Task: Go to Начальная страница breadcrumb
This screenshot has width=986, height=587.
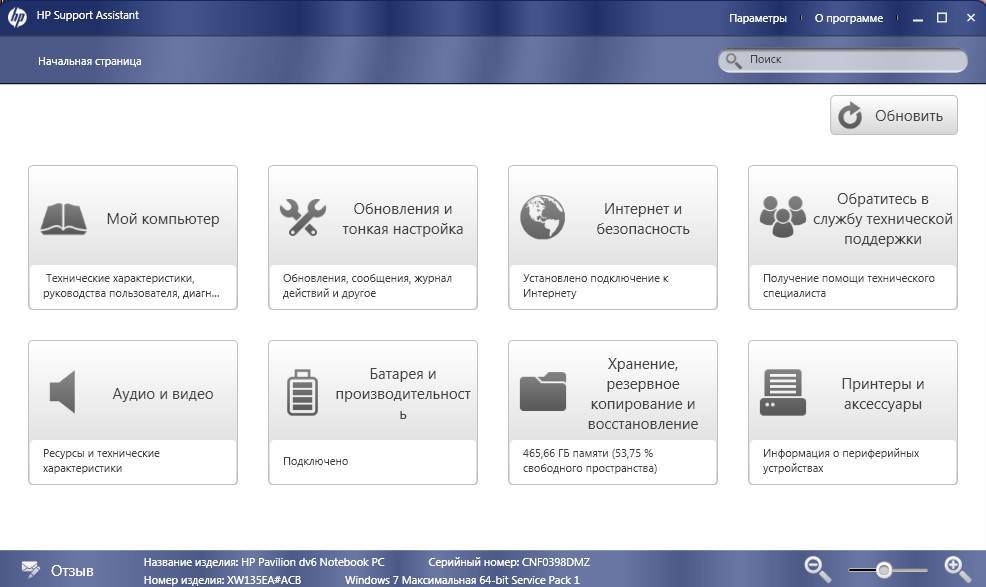Action: click(x=90, y=61)
